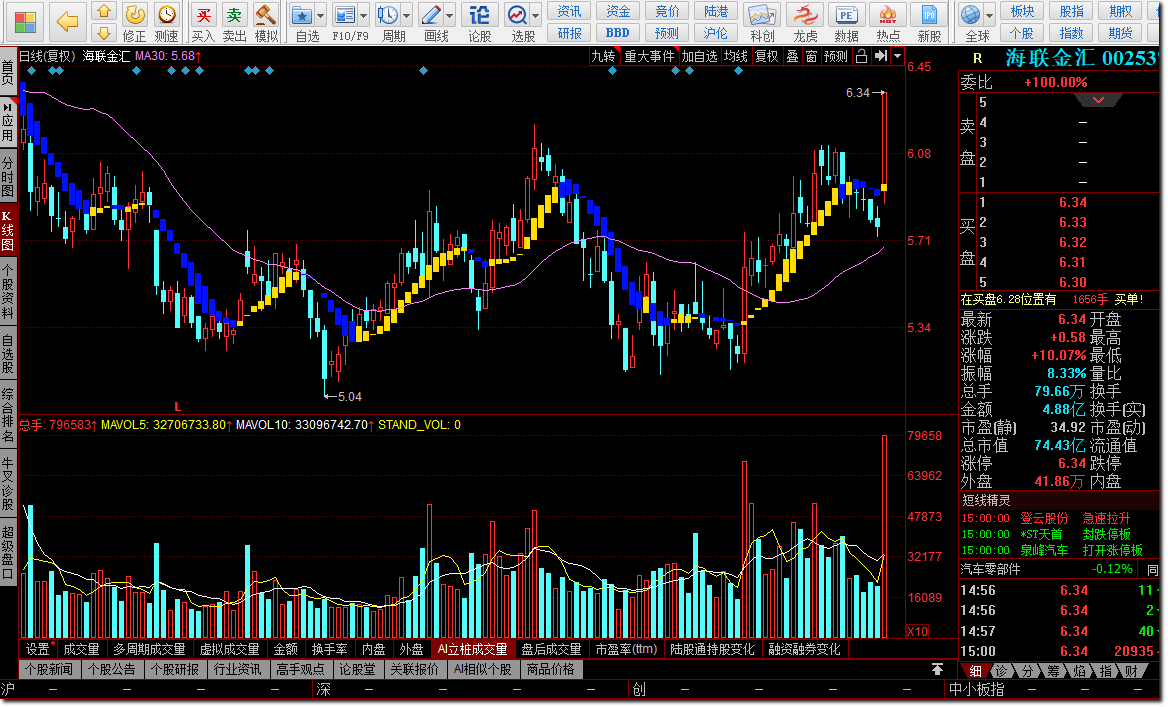This screenshot has height=707, width=1168.
Task: Expand the 自选 dropdown arrow
Action: point(321,15)
